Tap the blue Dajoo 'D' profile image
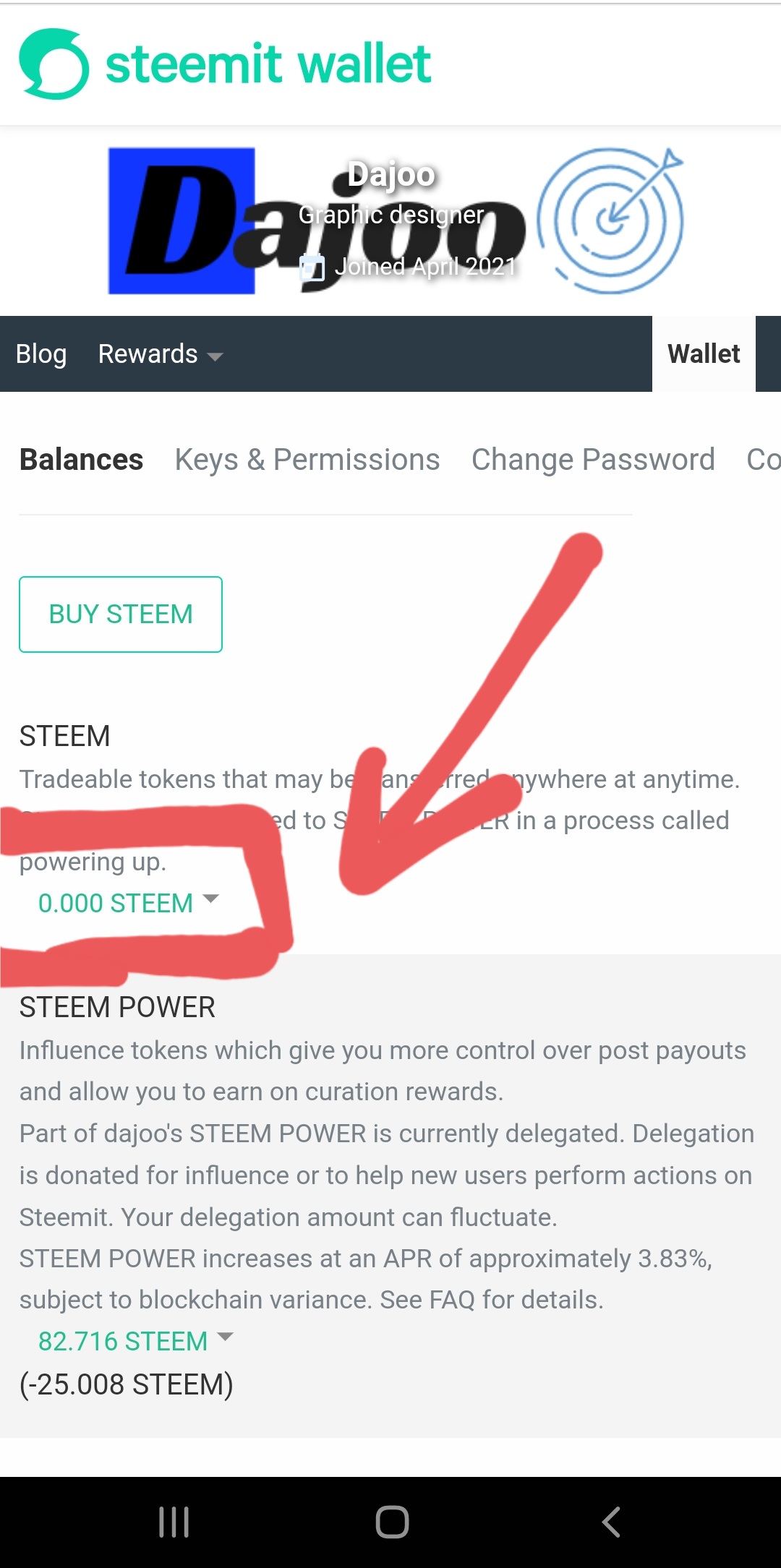Image resolution: width=781 pixels, height=1568 pixels. [182, 220]
